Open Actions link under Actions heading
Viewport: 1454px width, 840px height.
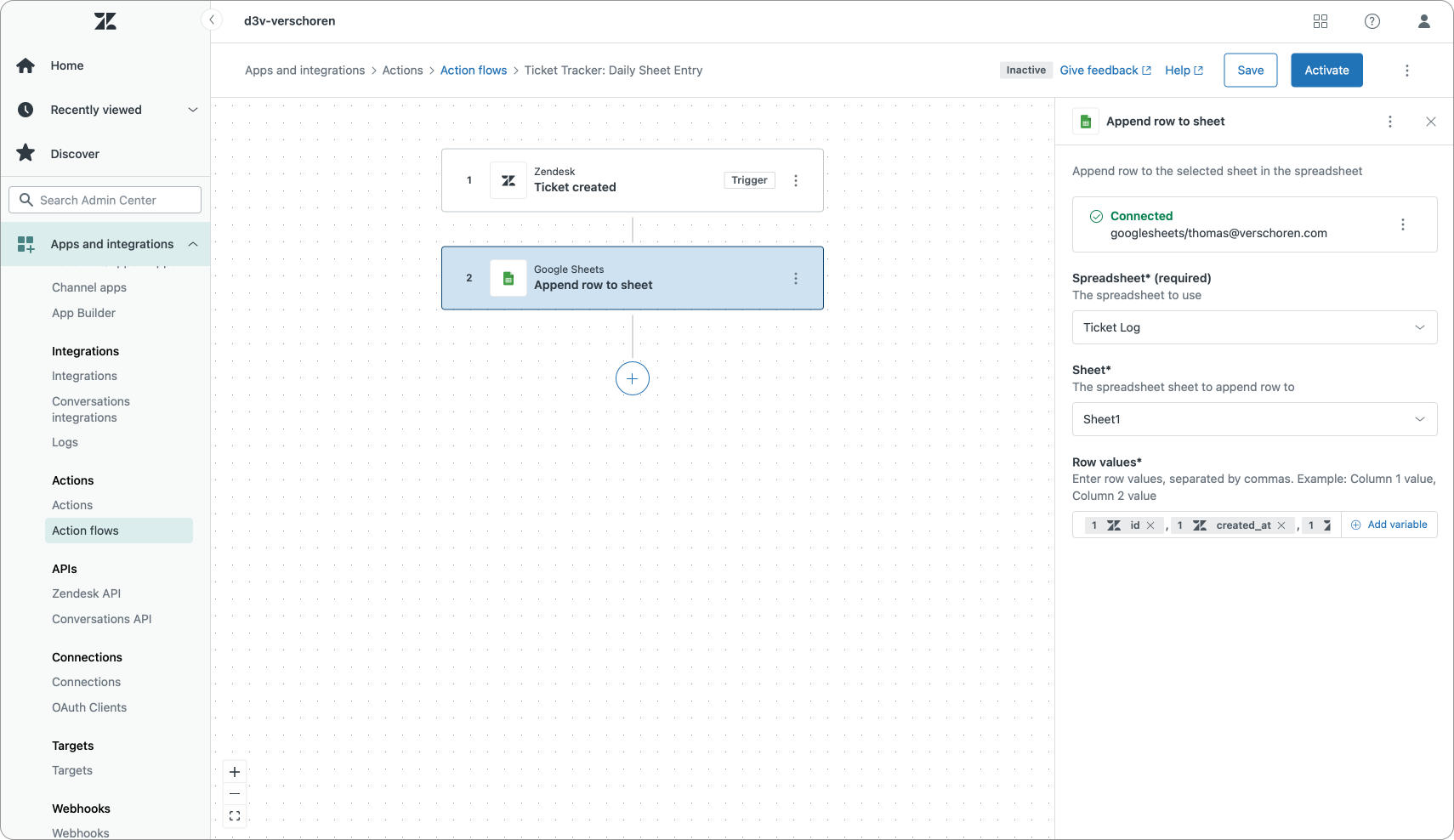click(x=72, y=505)
